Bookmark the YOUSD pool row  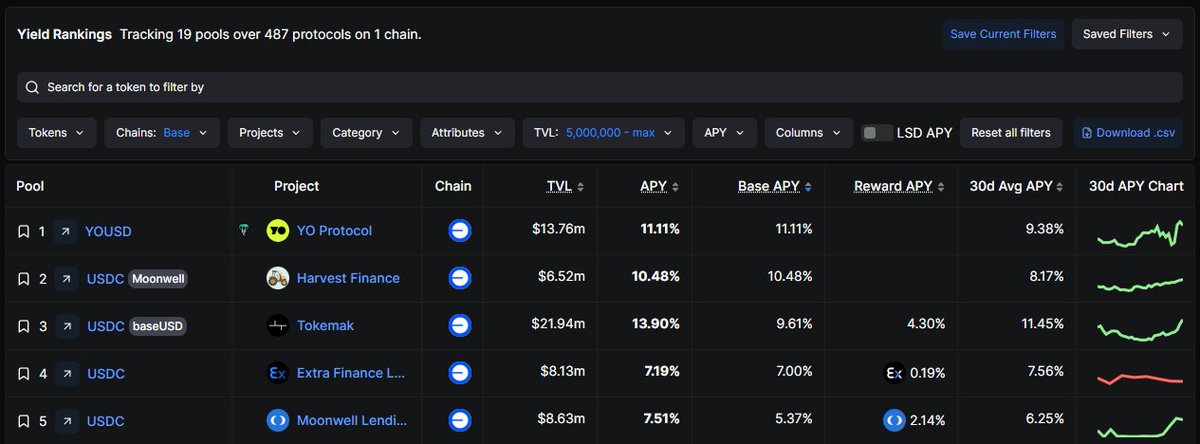24,231
